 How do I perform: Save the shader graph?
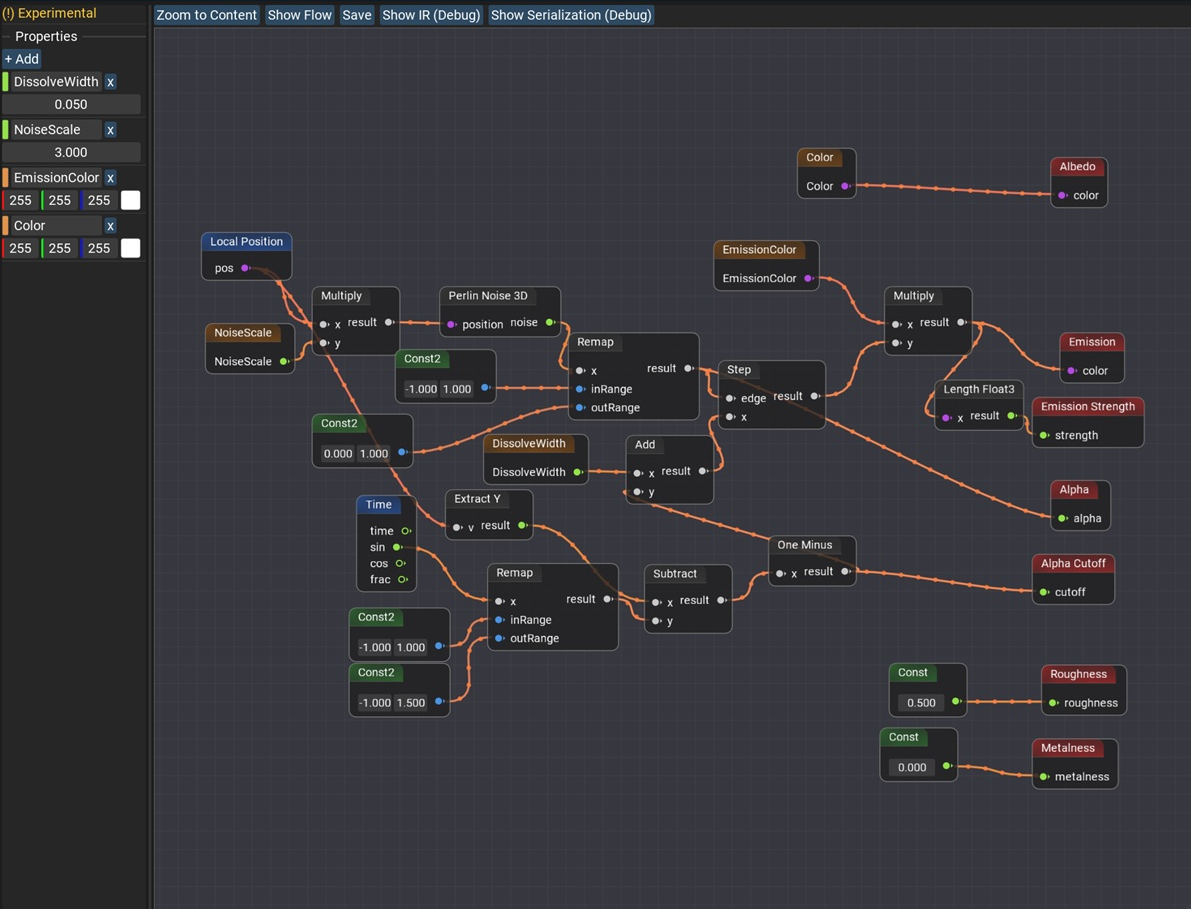pyautogui.click(x=356, y=15)
